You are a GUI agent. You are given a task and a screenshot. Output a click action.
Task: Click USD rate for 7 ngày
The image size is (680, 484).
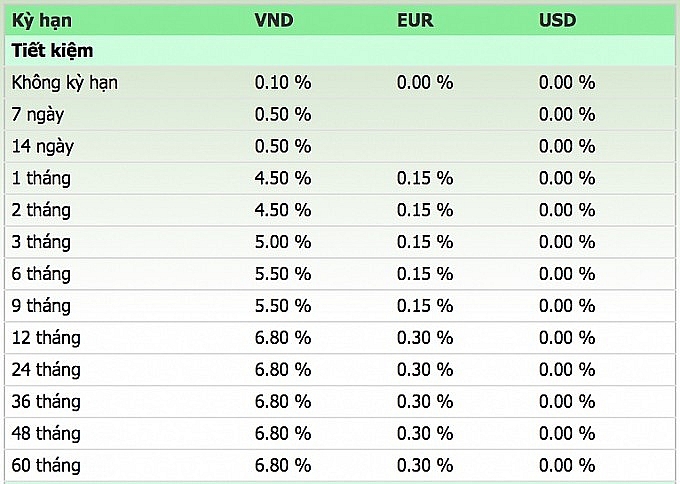pyautogui.click(x=567, y=114)
